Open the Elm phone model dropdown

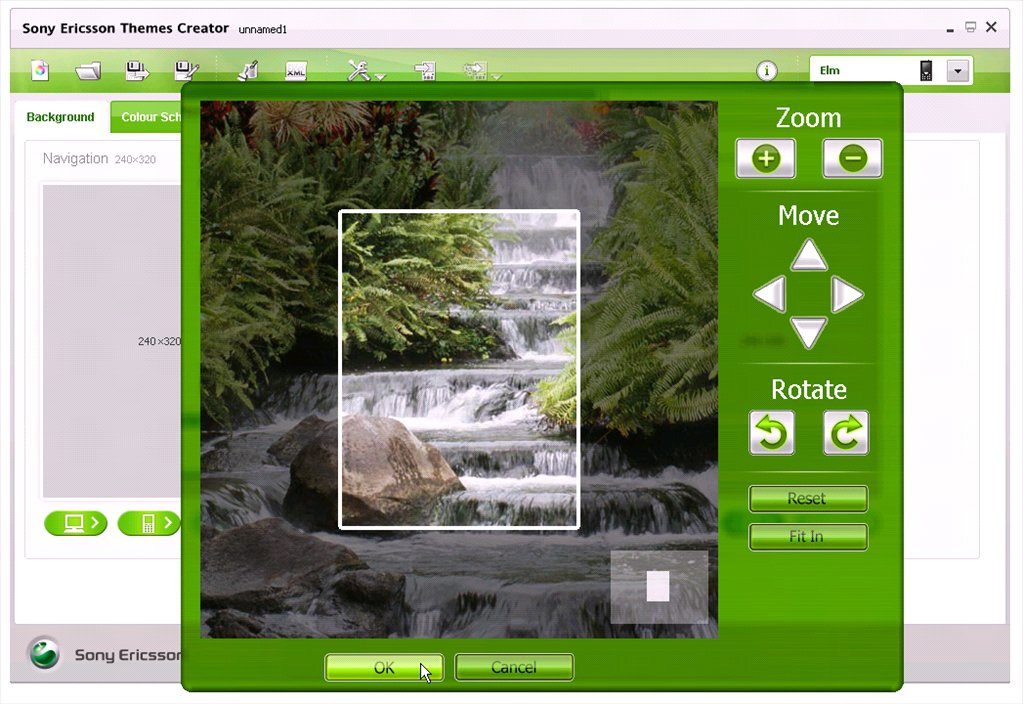958,70
